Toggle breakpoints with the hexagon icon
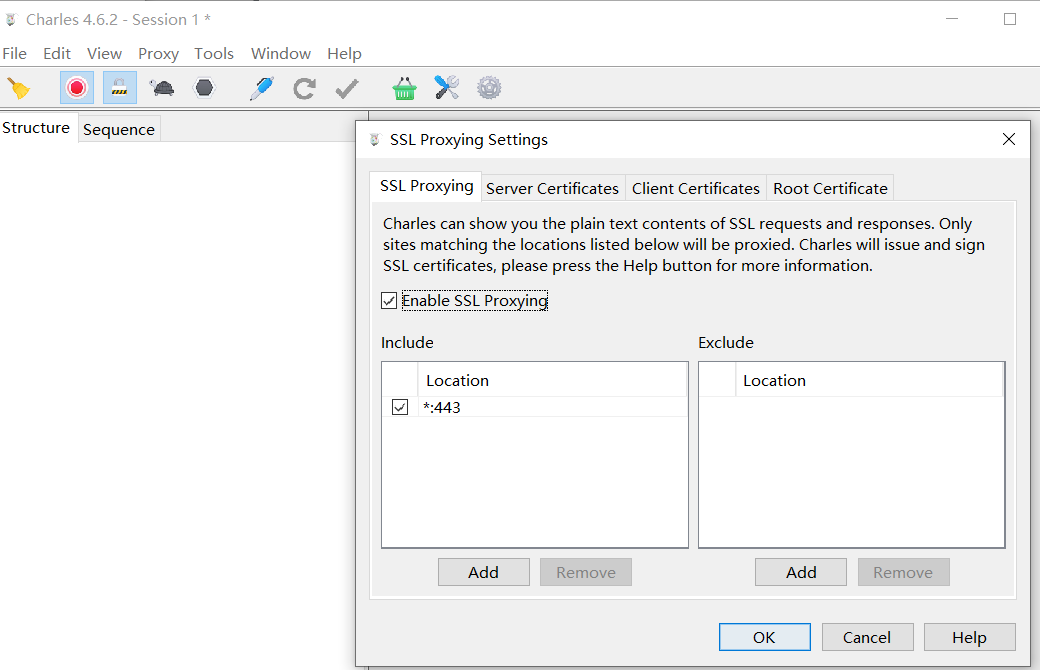1040x670 pixels. pos(204,88)
